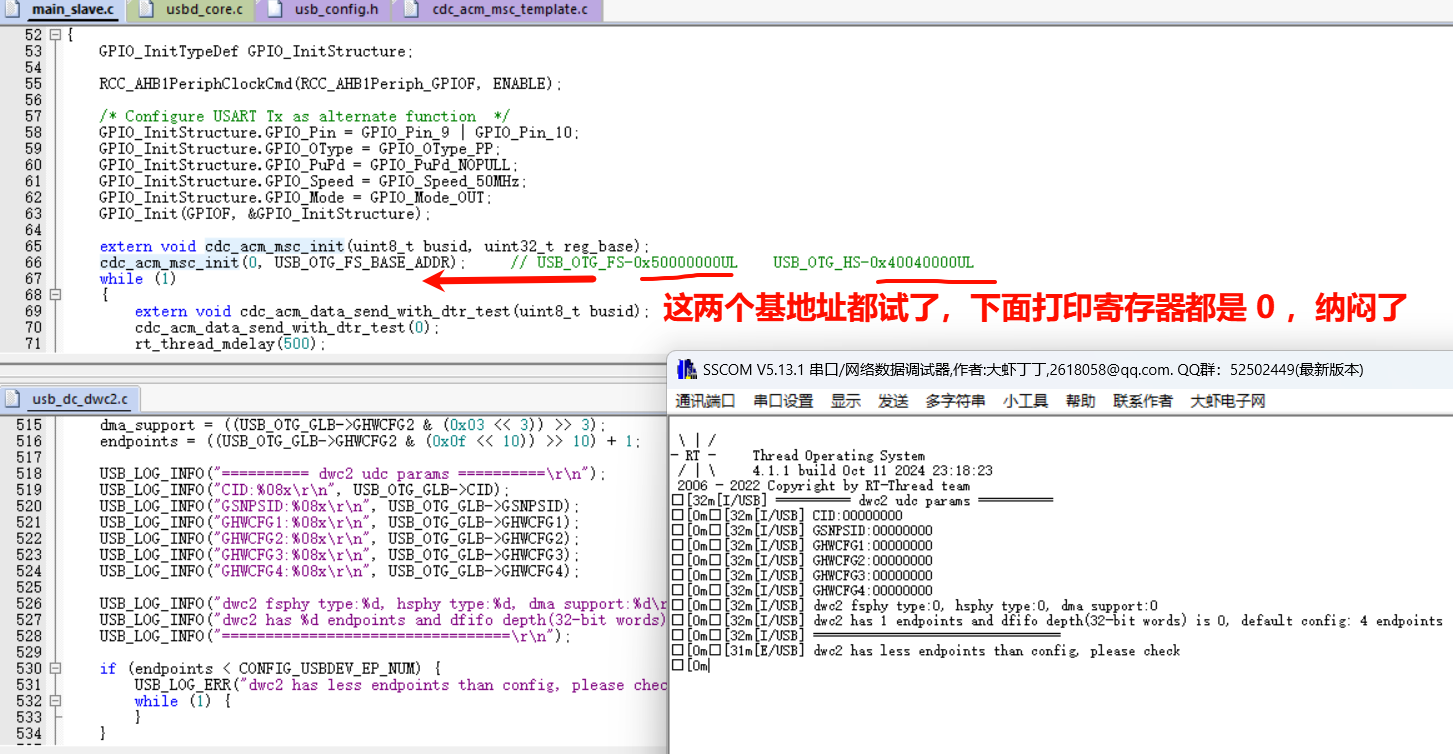1453x754 pixels.
Task: Collapse the while loop block at line 68
Action: [x=55, y=295]
